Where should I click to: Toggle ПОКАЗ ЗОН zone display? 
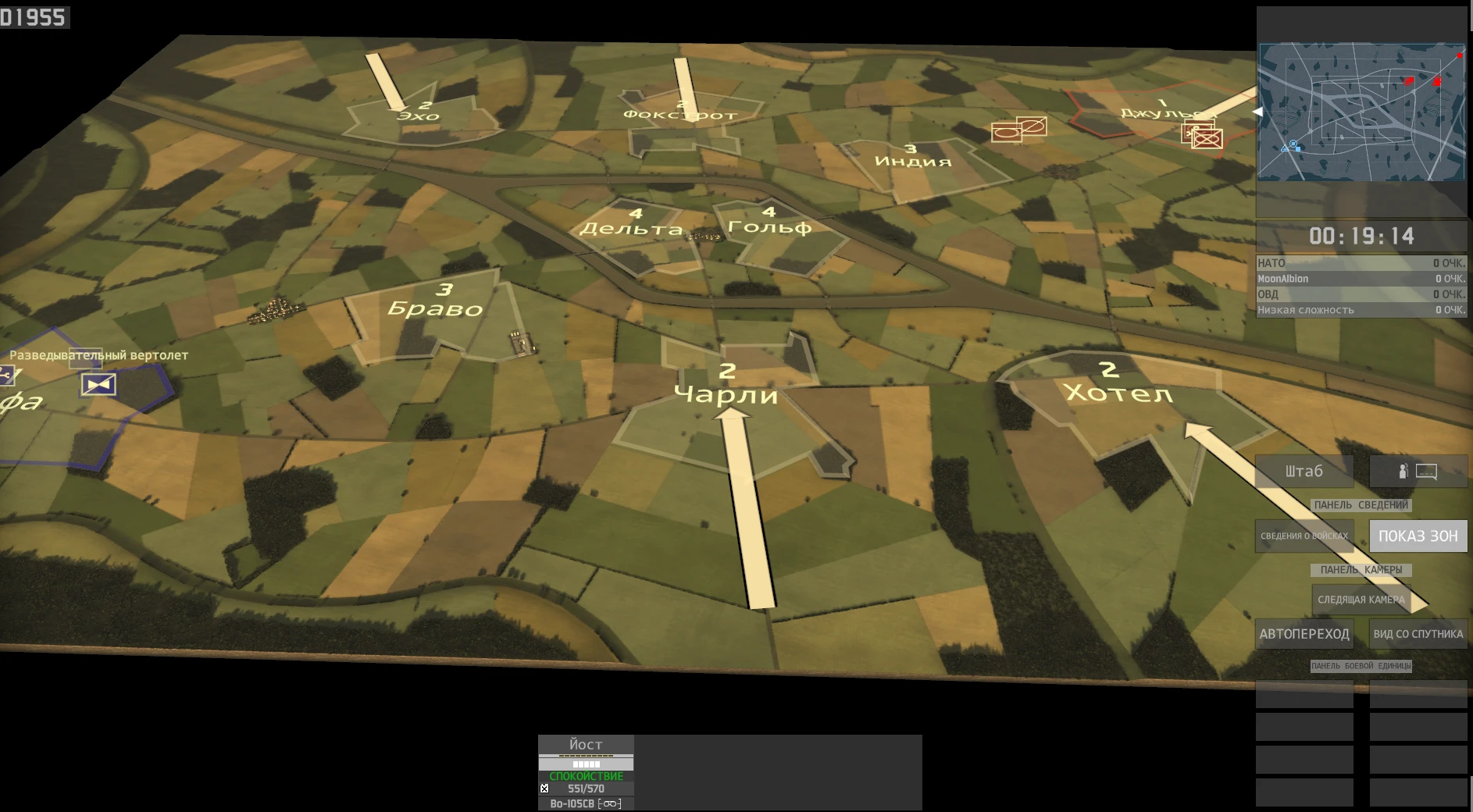[x=1418, y=536]
